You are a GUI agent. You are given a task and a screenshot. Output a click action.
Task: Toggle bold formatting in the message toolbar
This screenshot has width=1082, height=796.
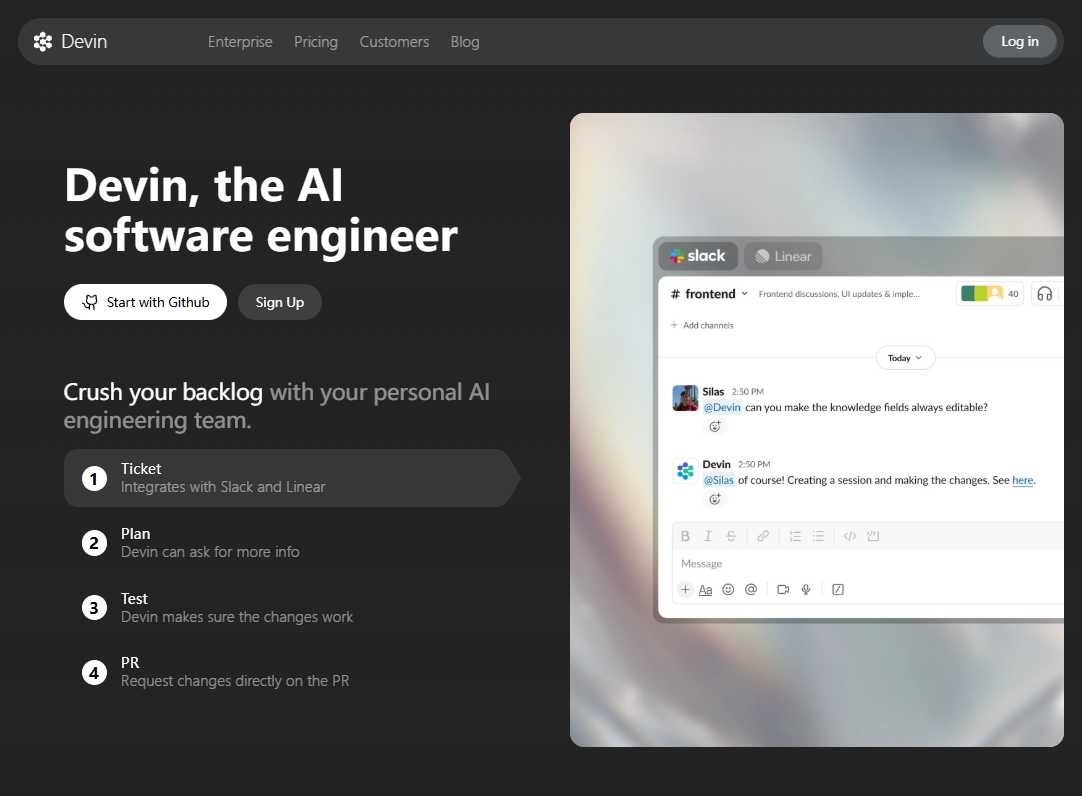(685, 536)
